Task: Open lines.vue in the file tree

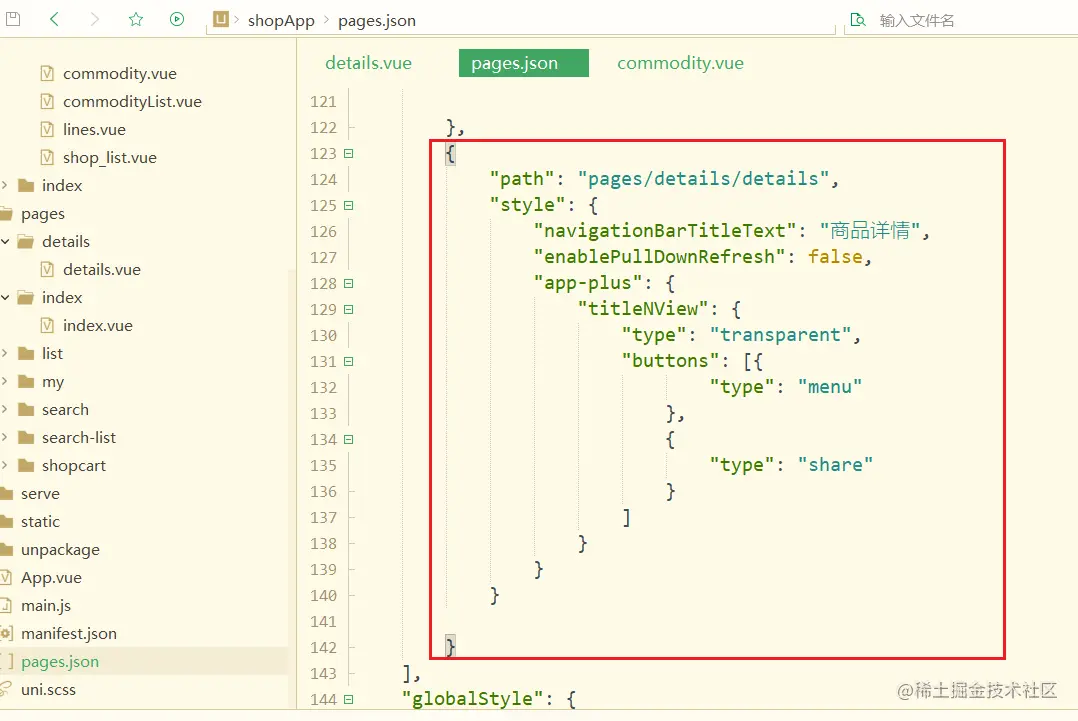Action: (x=94, y=130)
